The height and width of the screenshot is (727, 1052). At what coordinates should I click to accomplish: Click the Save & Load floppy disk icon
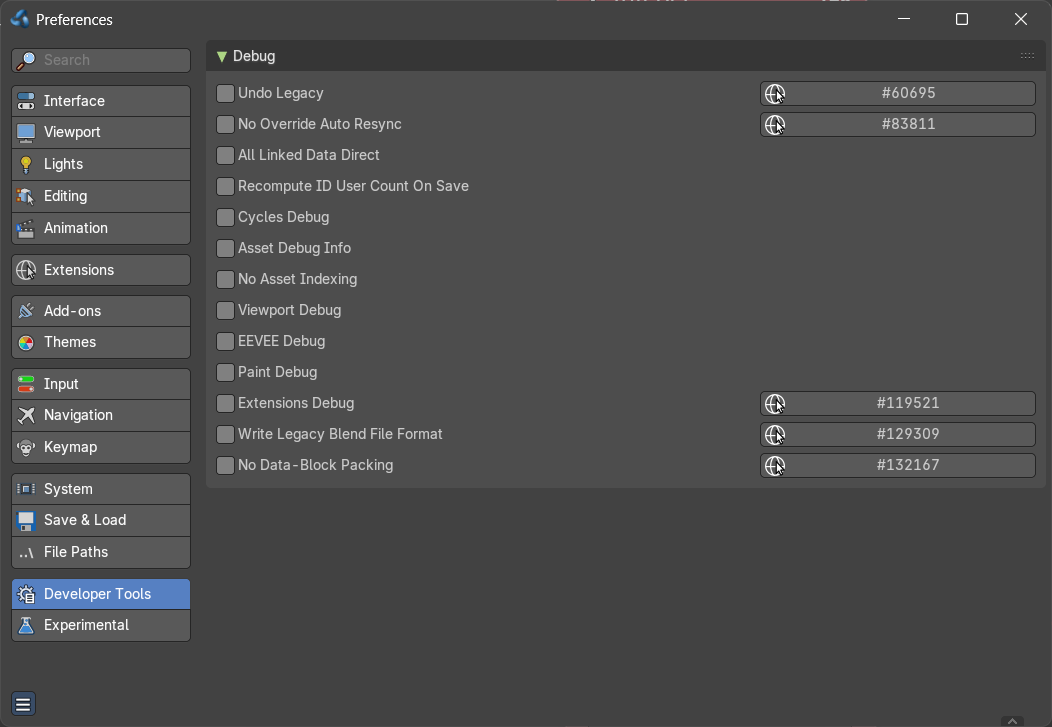click(26, 521)
